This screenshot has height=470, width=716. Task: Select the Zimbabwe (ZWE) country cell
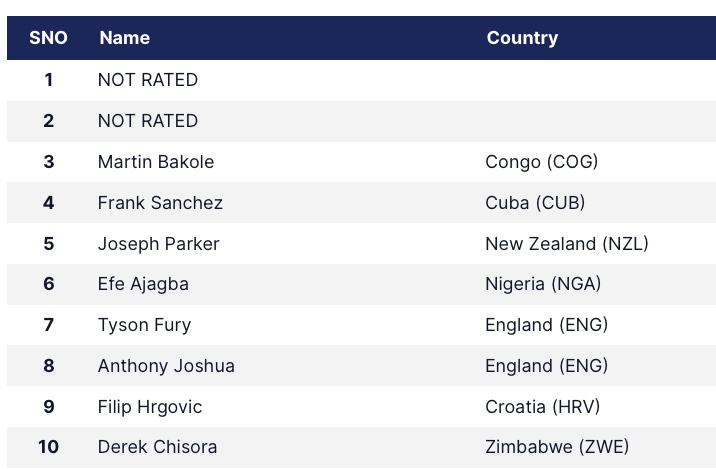(557, 447)
